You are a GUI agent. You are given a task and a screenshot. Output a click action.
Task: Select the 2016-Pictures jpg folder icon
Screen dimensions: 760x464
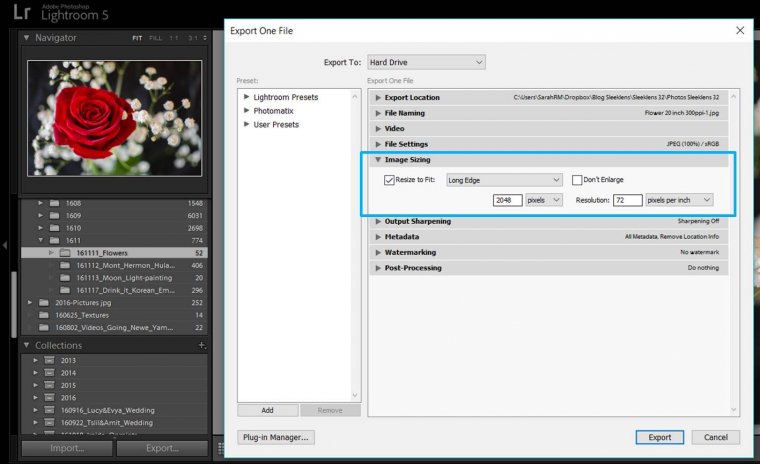tap(44, 303)
